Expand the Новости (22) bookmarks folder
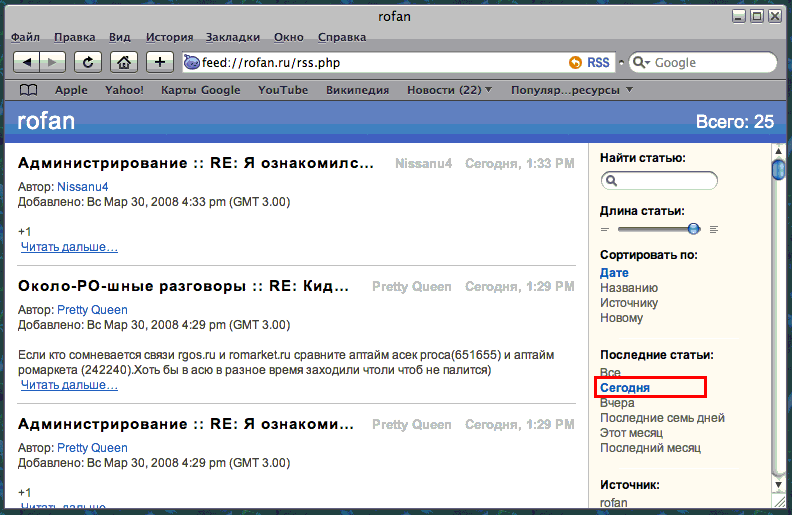The height and width of the screenshot is (515, 792). [450, 90]
